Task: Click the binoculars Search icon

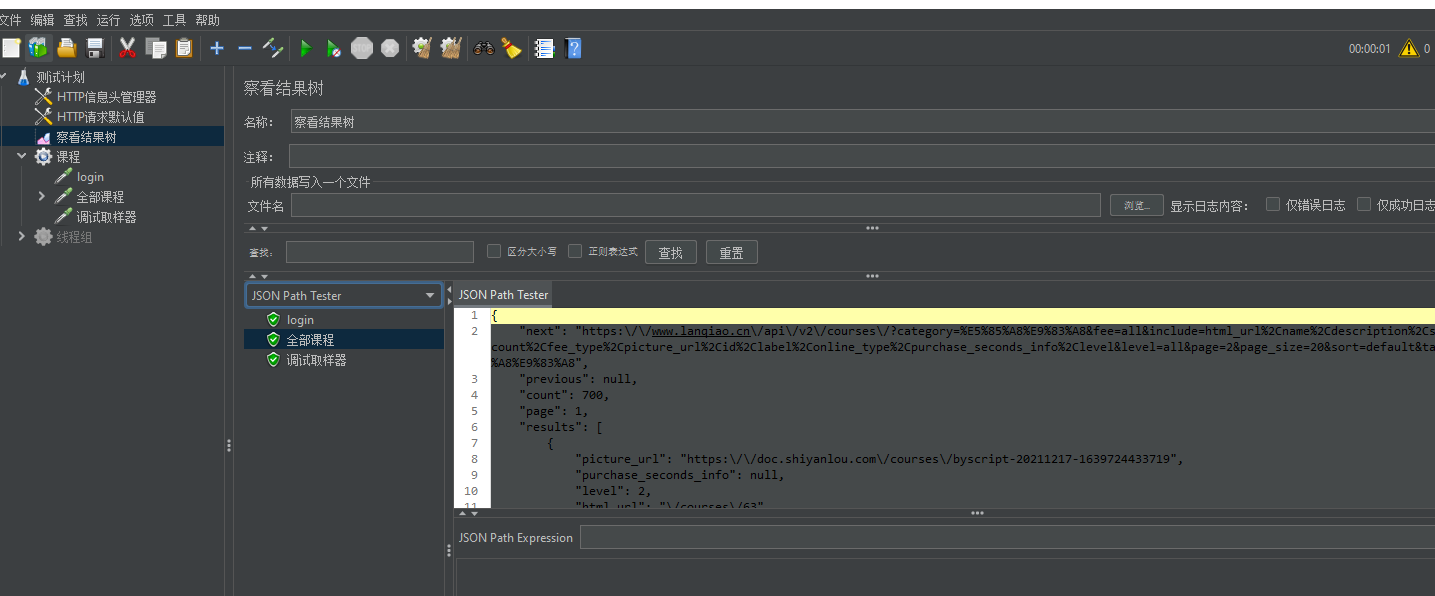Action: point(484,47)
